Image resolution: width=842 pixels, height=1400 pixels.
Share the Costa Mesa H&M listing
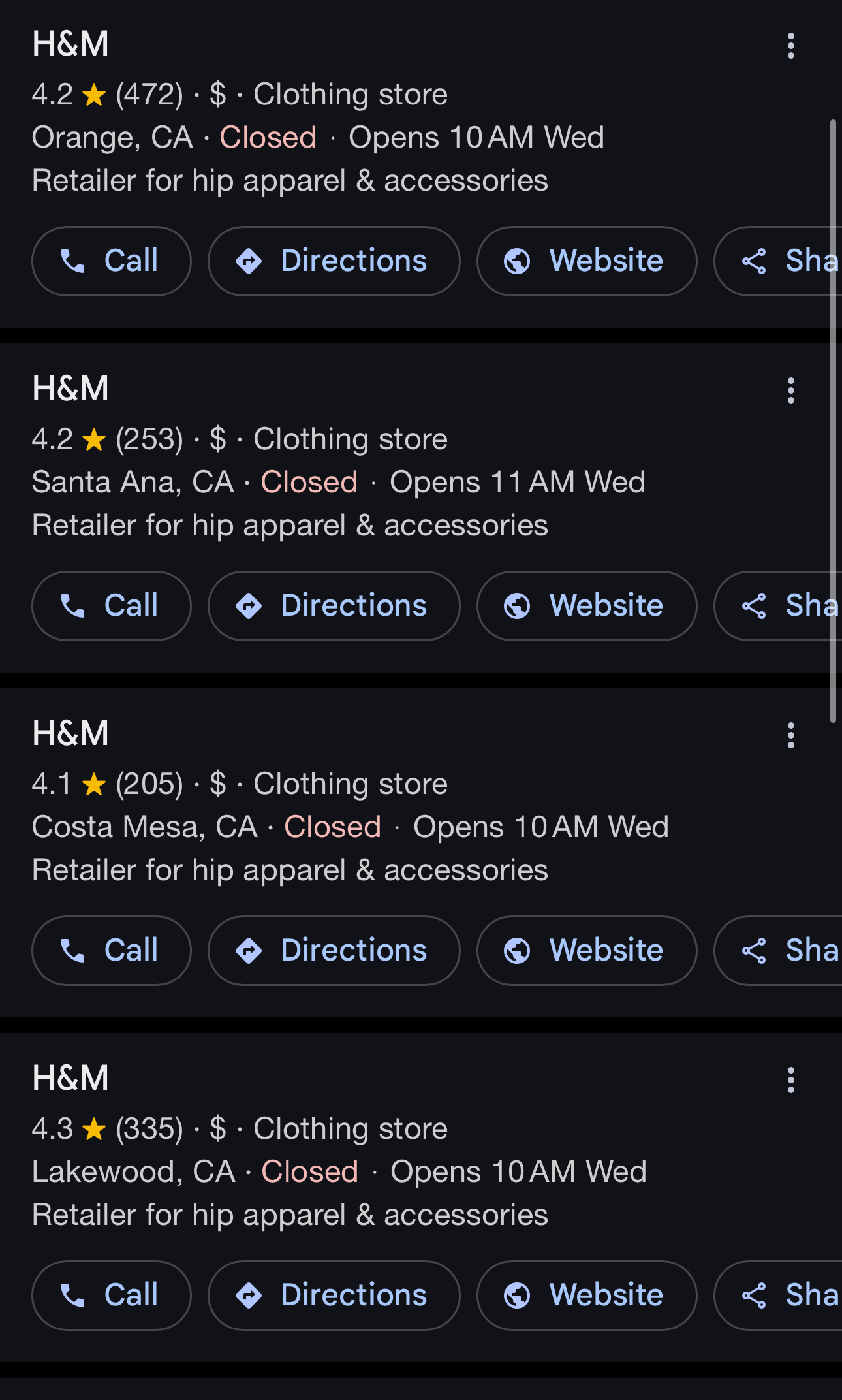click(x=783, y=951)
